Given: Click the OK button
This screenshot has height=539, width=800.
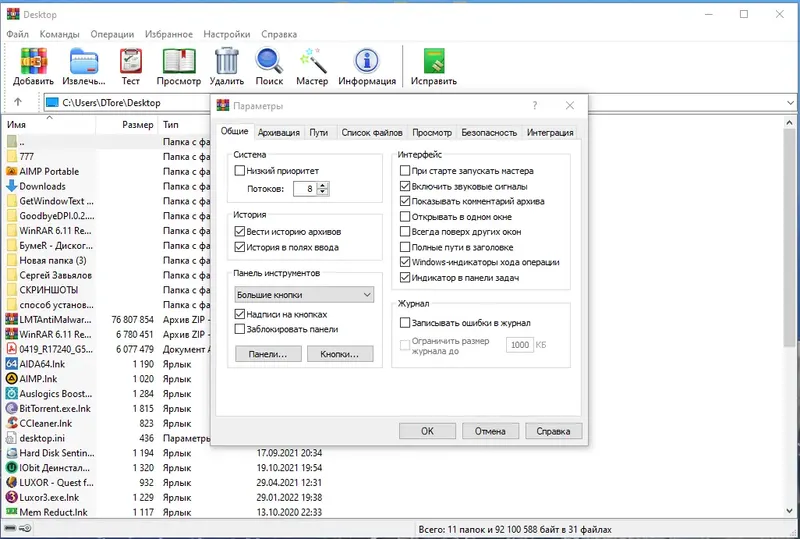Looking at the screenshot, I should [428, 431].
